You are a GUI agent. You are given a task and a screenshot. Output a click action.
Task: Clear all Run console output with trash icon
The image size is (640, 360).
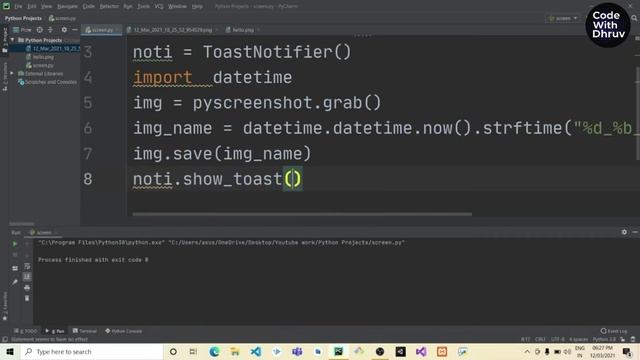coord(27,298)
